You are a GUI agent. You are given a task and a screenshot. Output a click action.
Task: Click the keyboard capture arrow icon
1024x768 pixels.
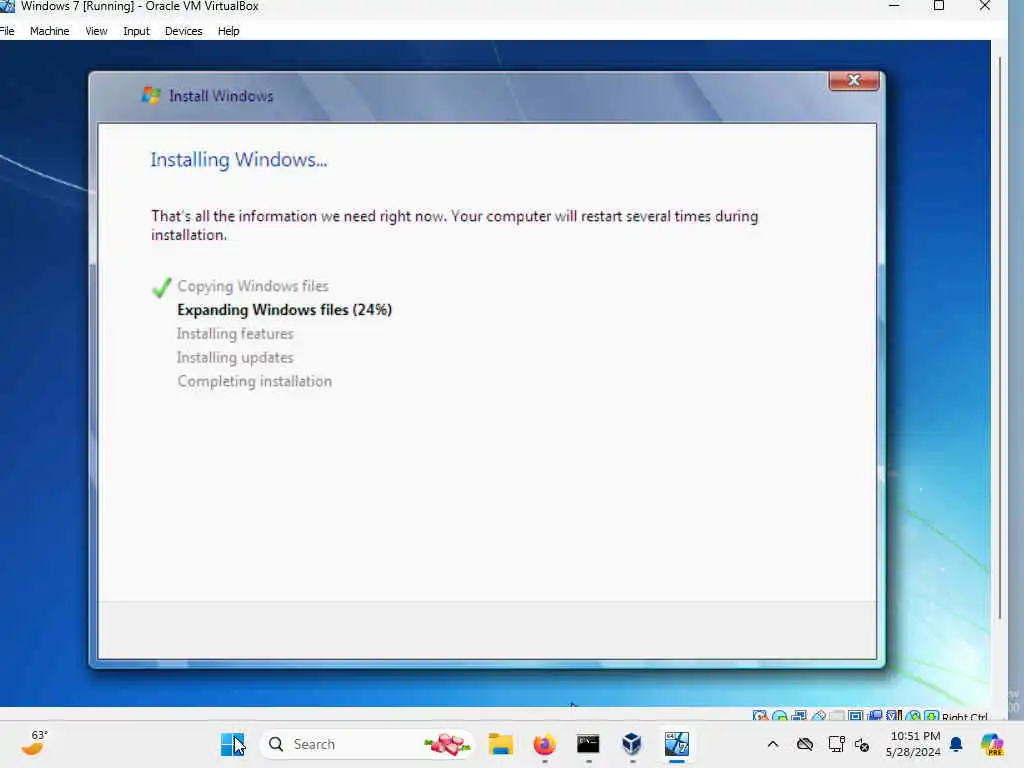(x=932, y=716)
